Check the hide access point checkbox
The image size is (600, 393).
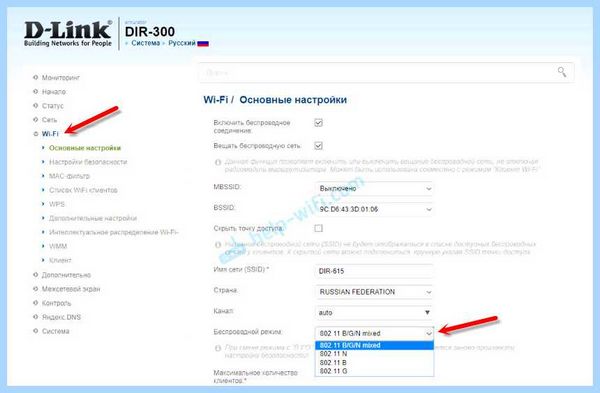[318, 228]
